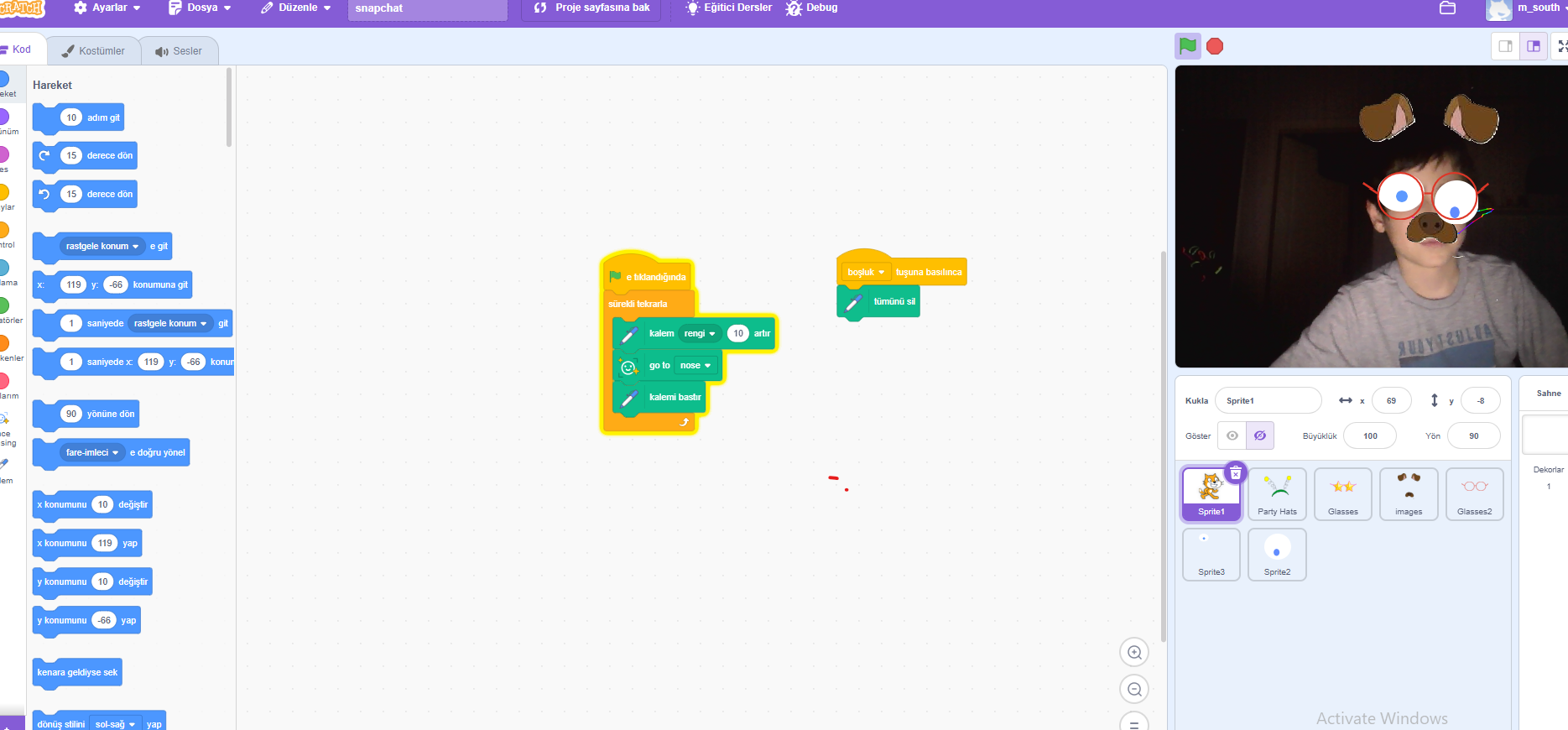Open the nose dropdown in the go to block
Image resolution: width=1568 pixels, height=730 pixels.
point(695,366)
